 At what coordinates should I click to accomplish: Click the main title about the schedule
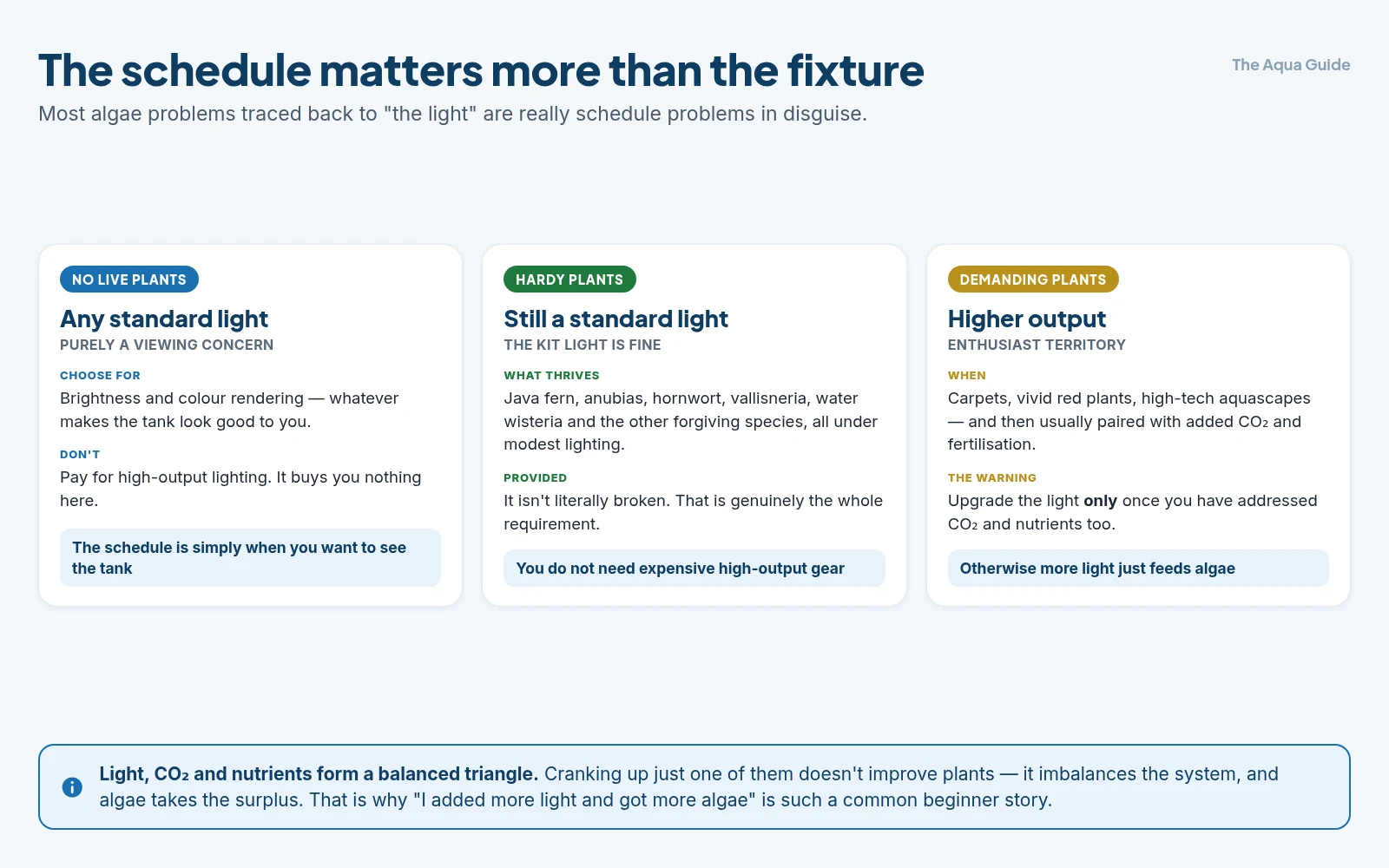(x=481, y=70)
